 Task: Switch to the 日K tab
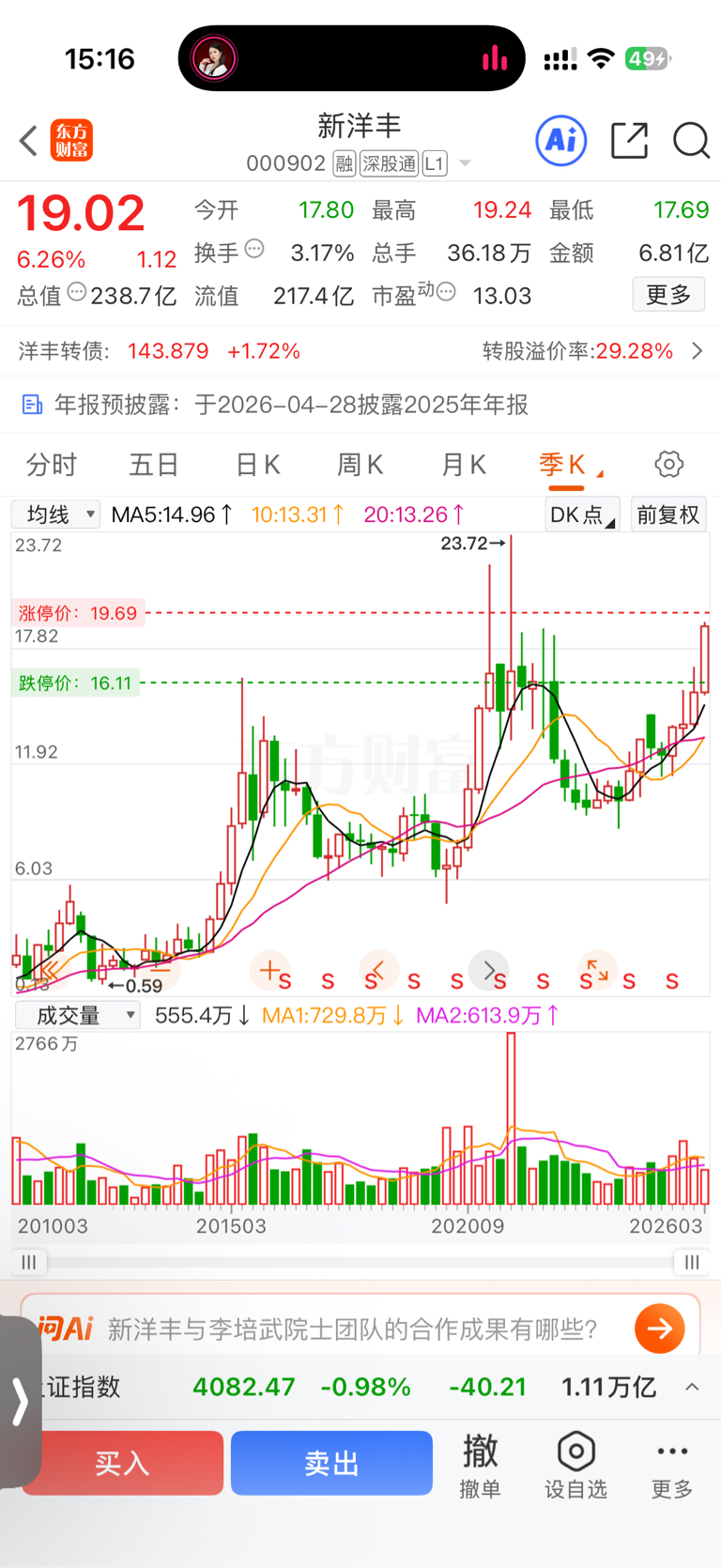257,465
